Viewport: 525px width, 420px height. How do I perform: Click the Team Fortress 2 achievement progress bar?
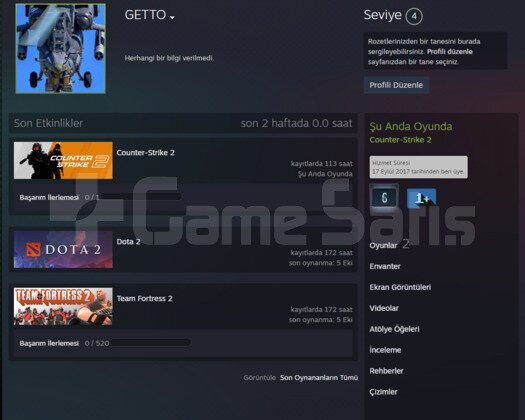pos(151,343)
